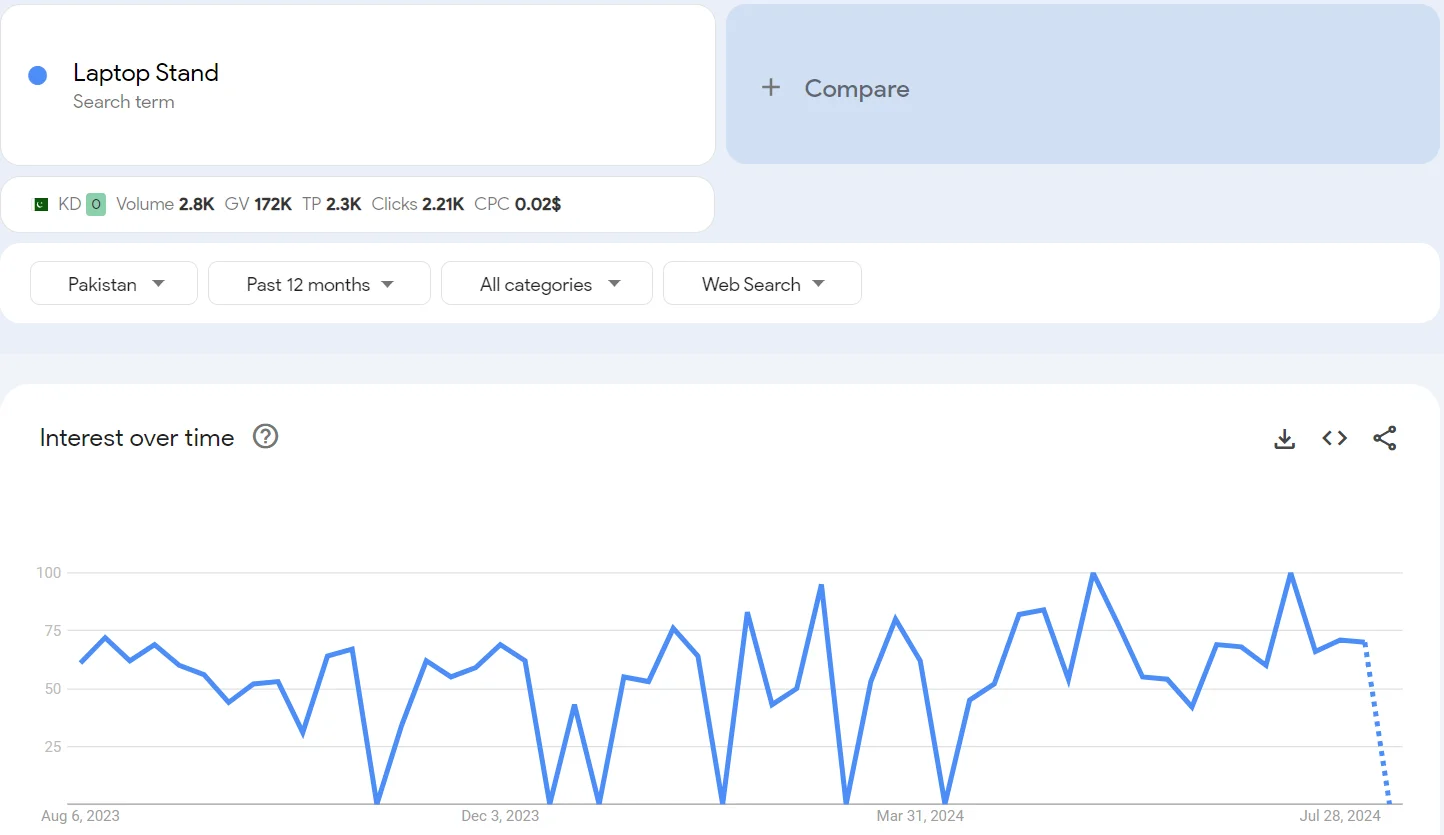Viewport: 1444px width, 835px height.
Task: Click the chart peak reaching 100
Action: (x=1093, y=574)
